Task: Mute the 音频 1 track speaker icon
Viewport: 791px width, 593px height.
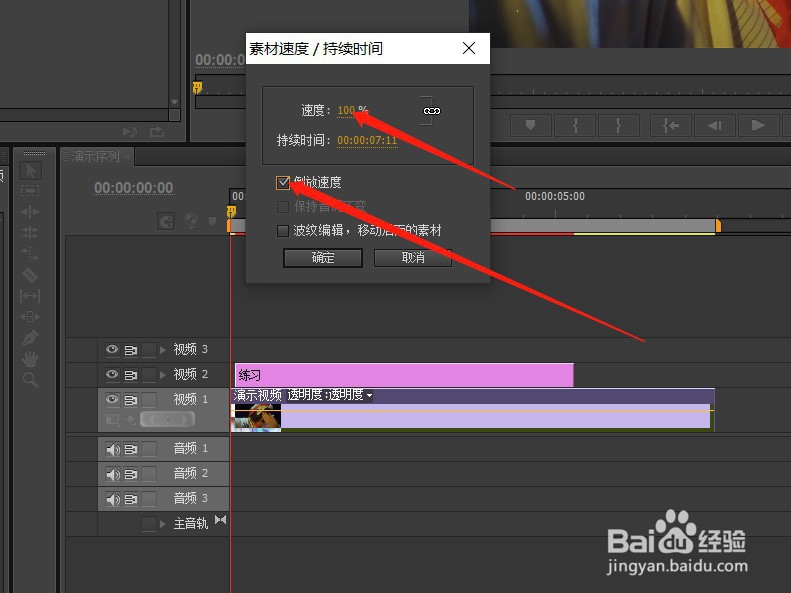Action: tap(112, 449)
